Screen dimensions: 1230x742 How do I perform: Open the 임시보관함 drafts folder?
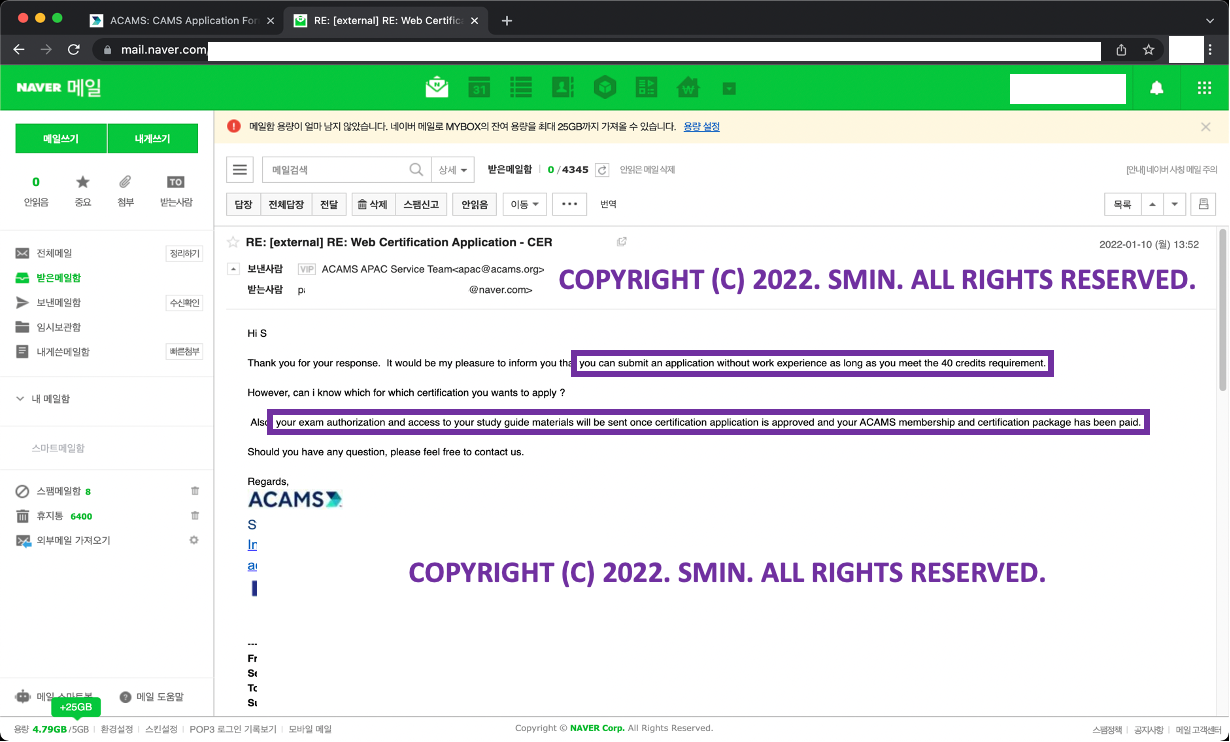(58, 327)
